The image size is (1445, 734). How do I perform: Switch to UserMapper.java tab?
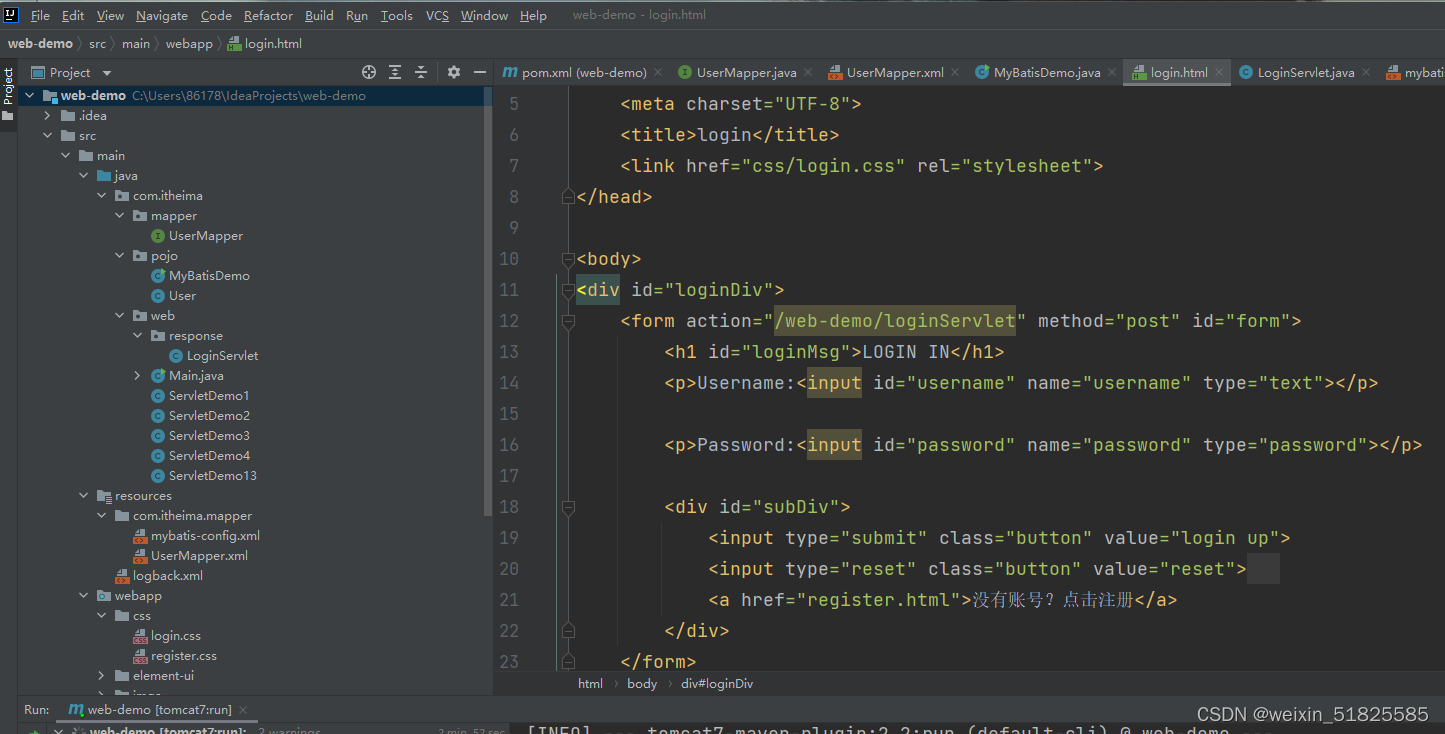tap(746, 72)
